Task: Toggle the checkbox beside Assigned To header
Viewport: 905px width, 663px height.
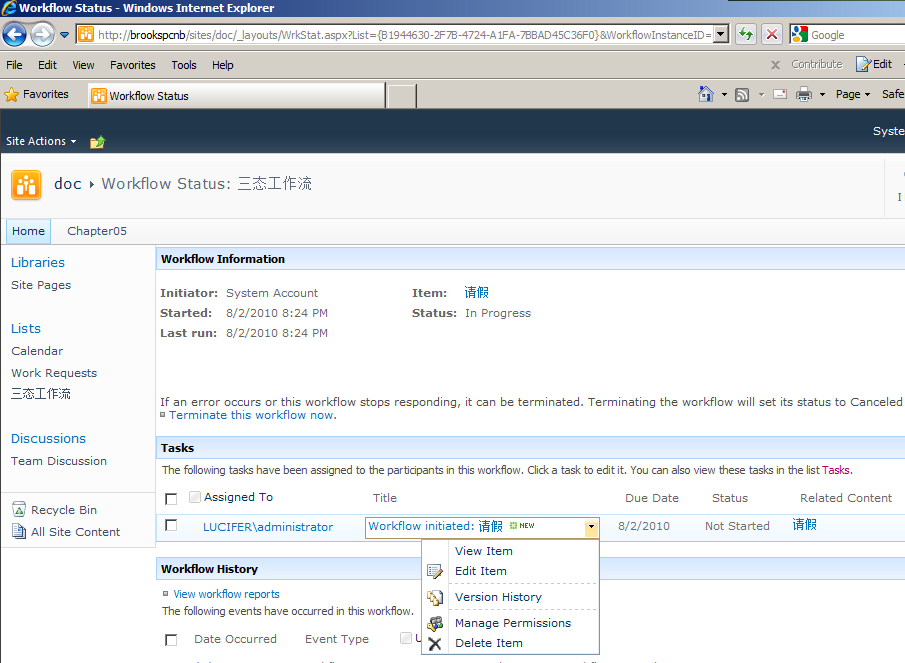Action: 195,497
